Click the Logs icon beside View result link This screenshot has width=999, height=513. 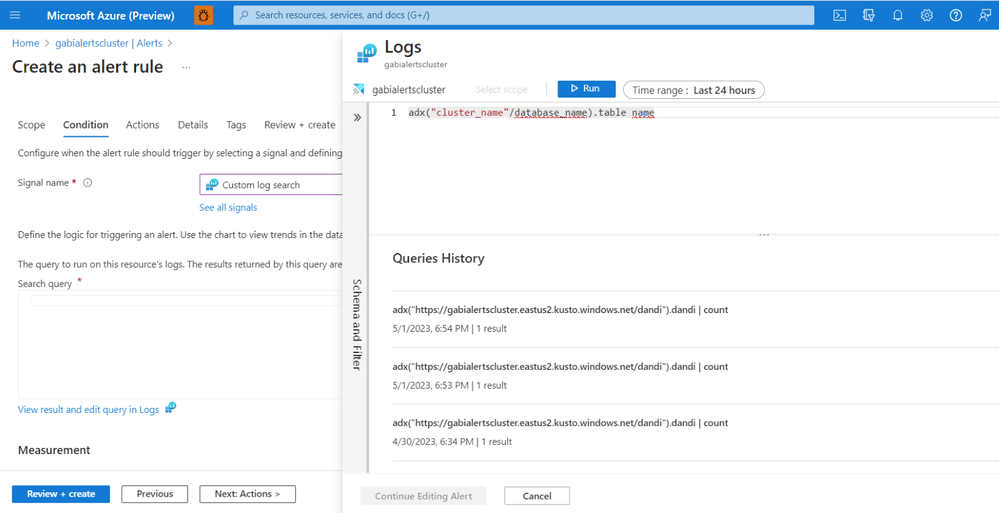tap(171, 408)
